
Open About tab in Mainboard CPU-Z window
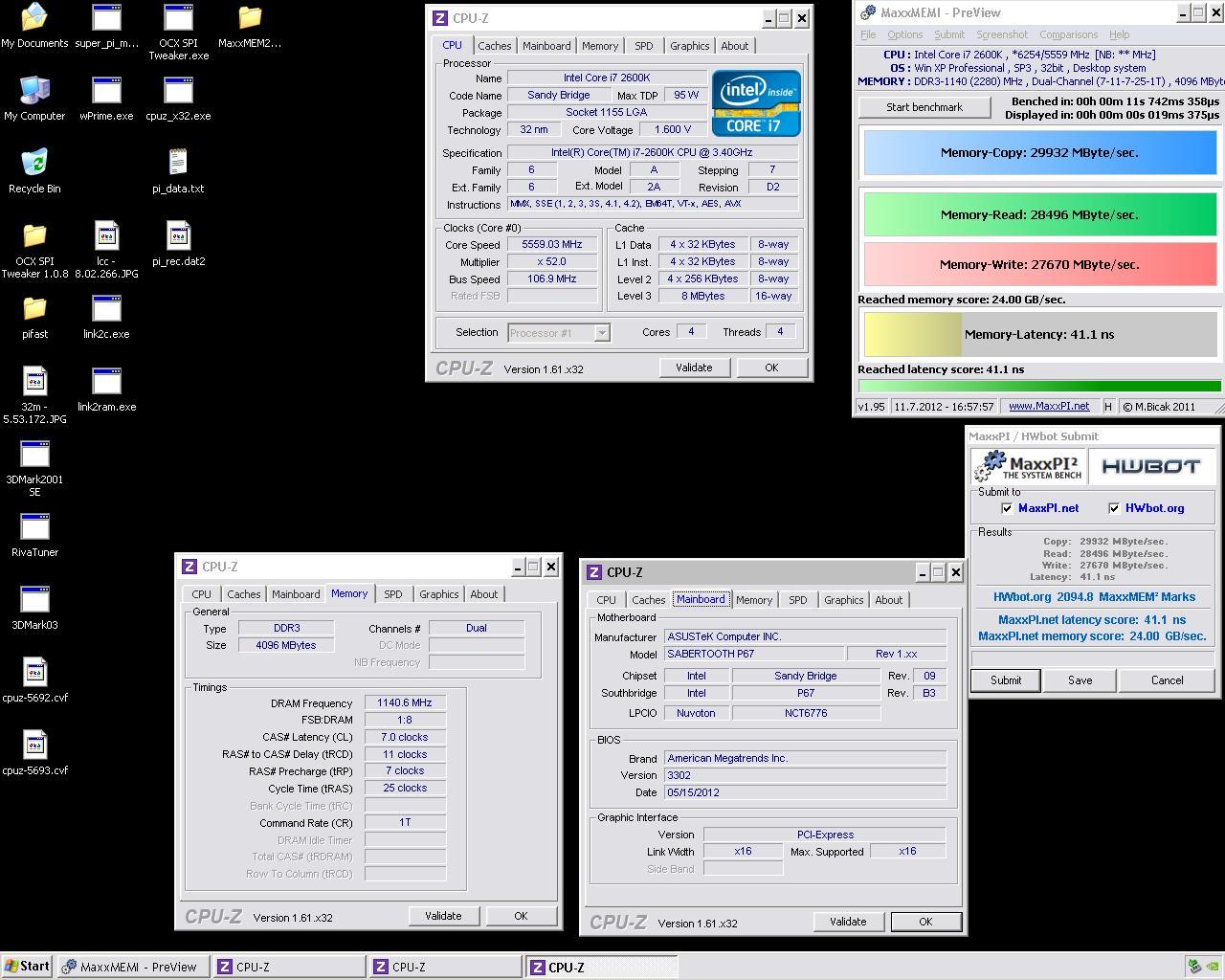(889, 600)
